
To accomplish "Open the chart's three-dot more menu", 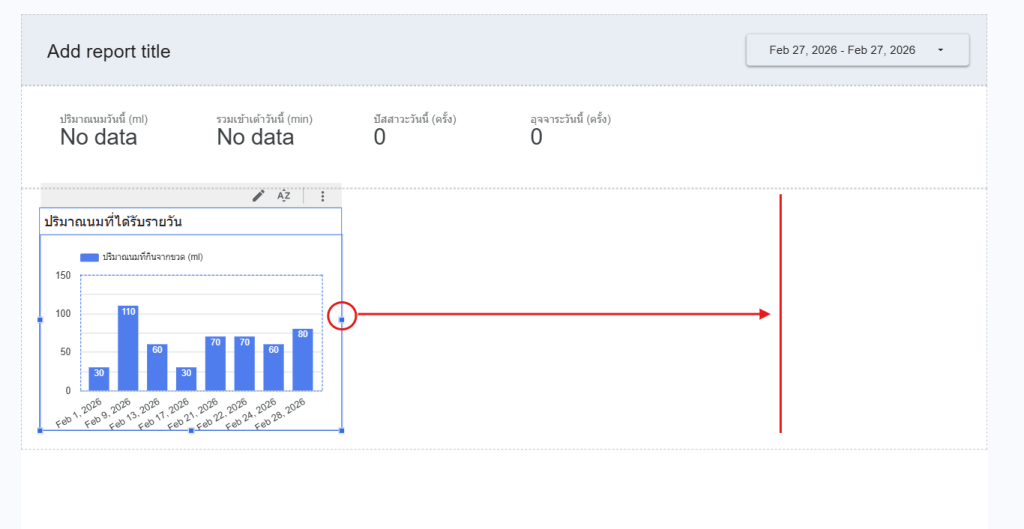I will pos(322,196).
